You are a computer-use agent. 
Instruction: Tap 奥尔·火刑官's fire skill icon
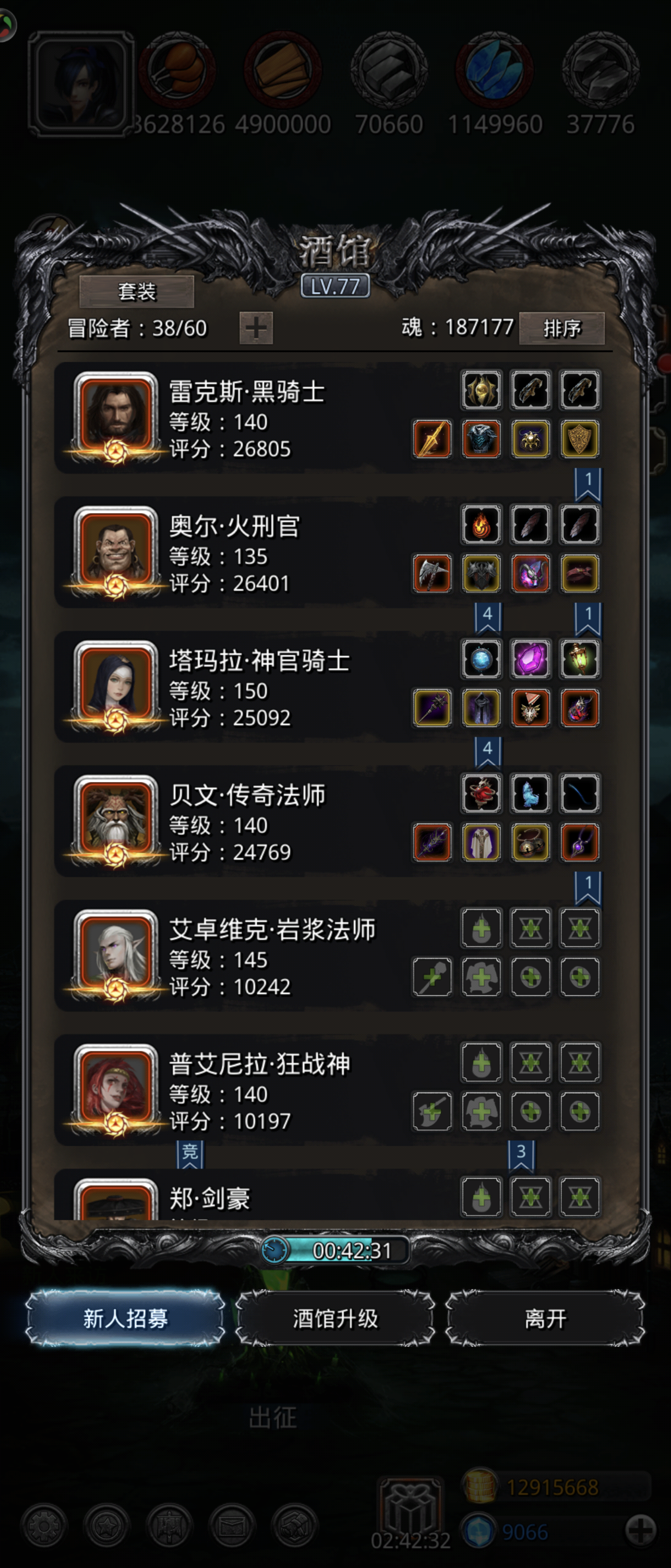click(481, 524)
